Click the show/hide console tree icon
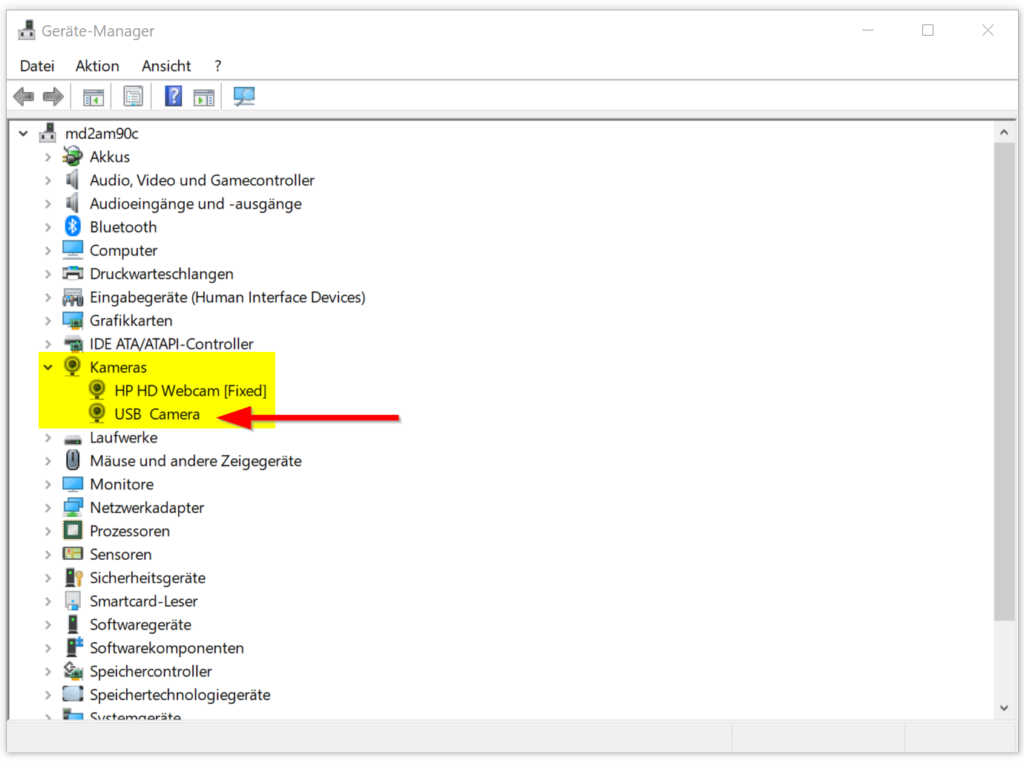This screenshot has height=761, width=1024. pyautogui.click(x=93, y=97)
